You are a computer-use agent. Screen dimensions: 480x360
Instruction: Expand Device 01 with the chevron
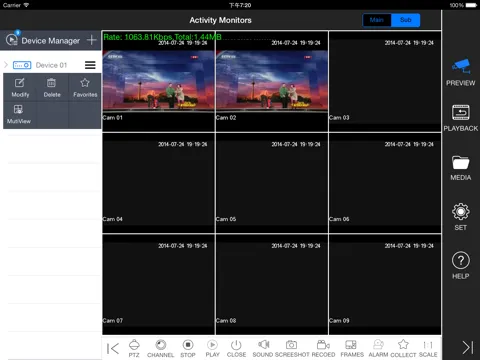pos(6,65)
